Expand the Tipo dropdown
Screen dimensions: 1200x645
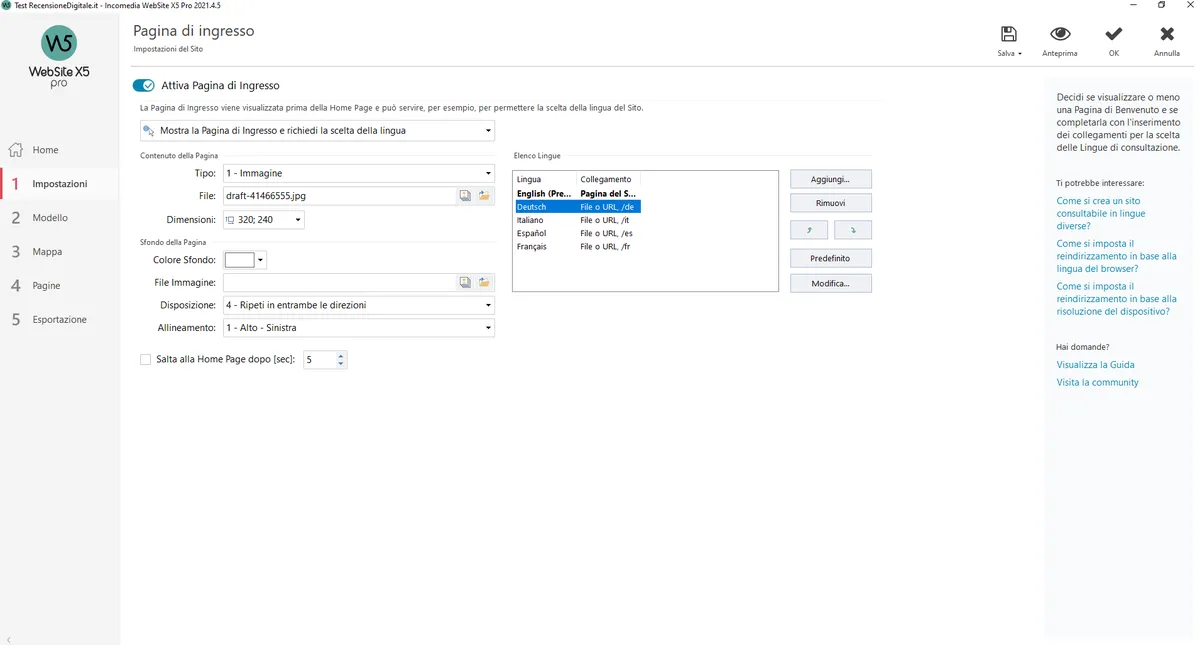(358, 173)
